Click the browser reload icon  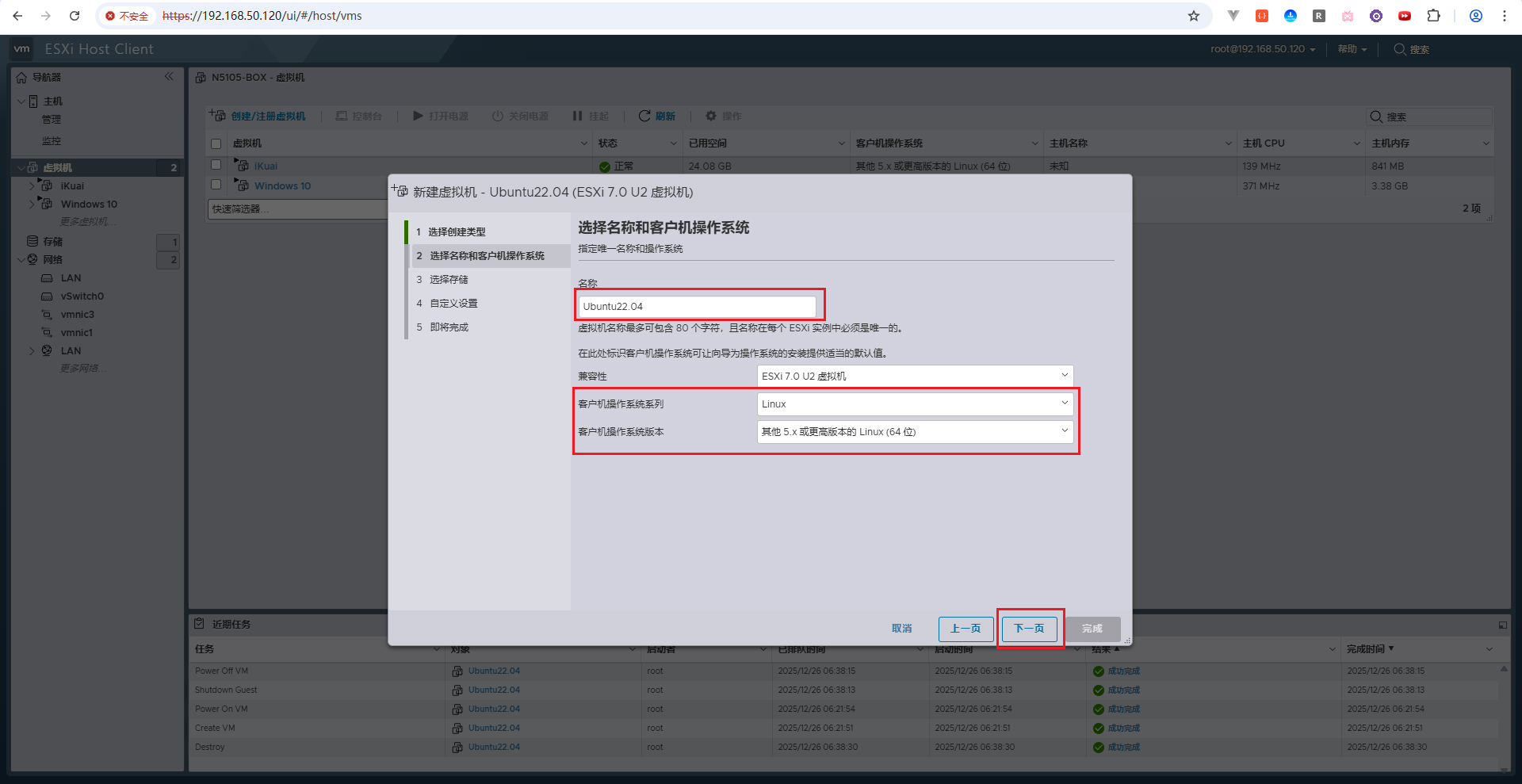75,16
